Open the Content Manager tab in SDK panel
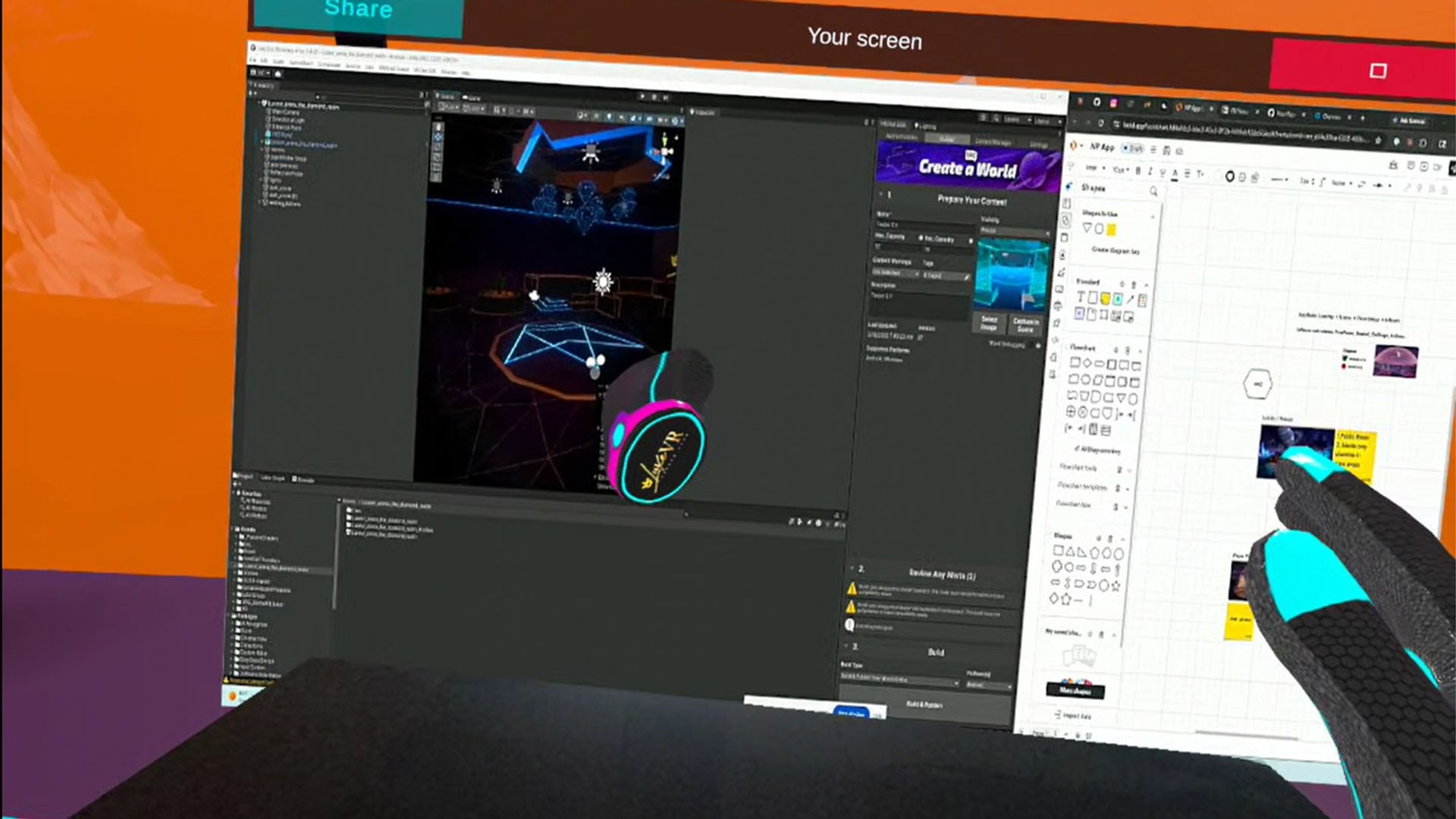This screenshot has width=1456, height=819. tap(993, 142)
